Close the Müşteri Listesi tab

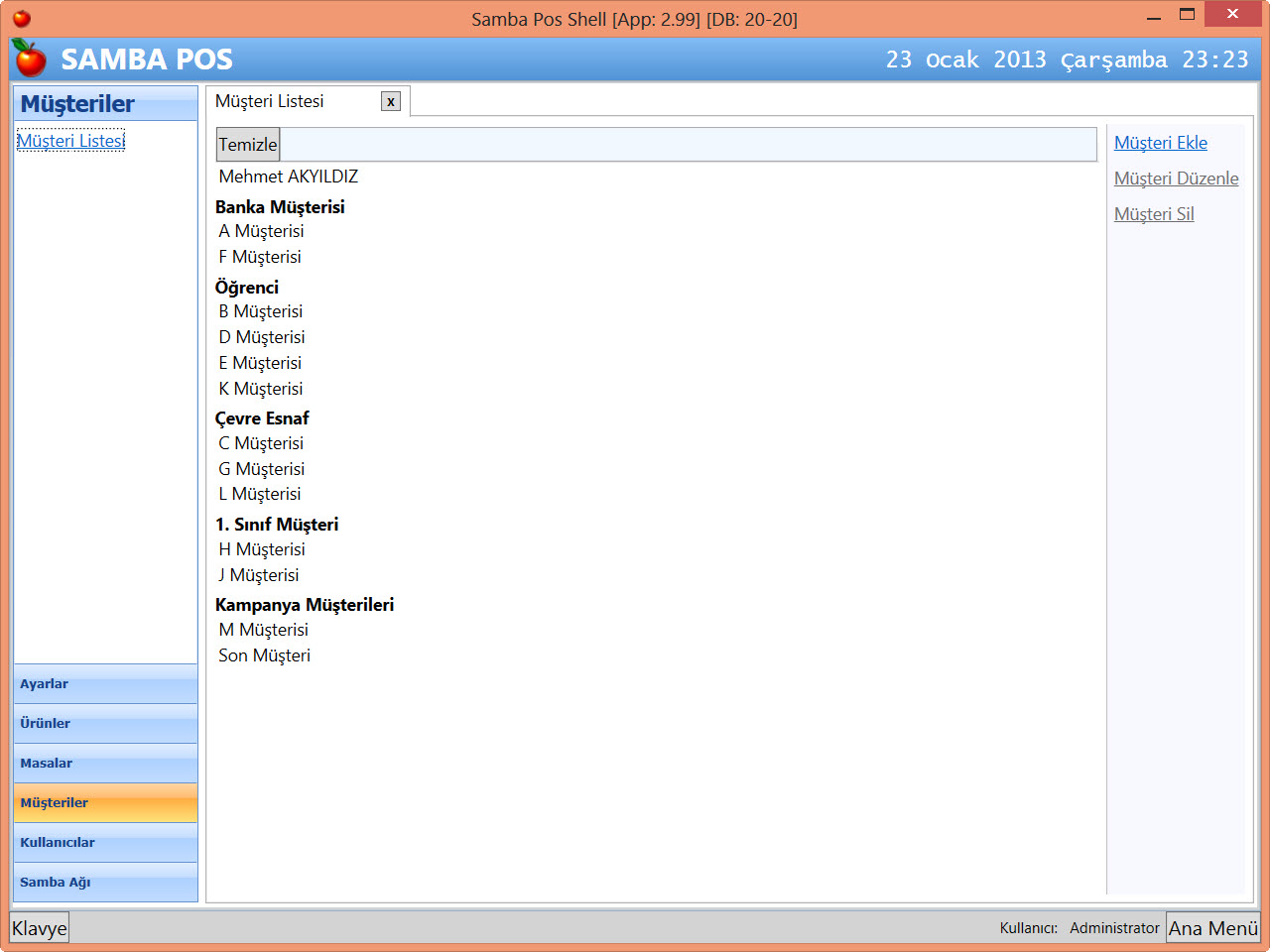[390, 100]
